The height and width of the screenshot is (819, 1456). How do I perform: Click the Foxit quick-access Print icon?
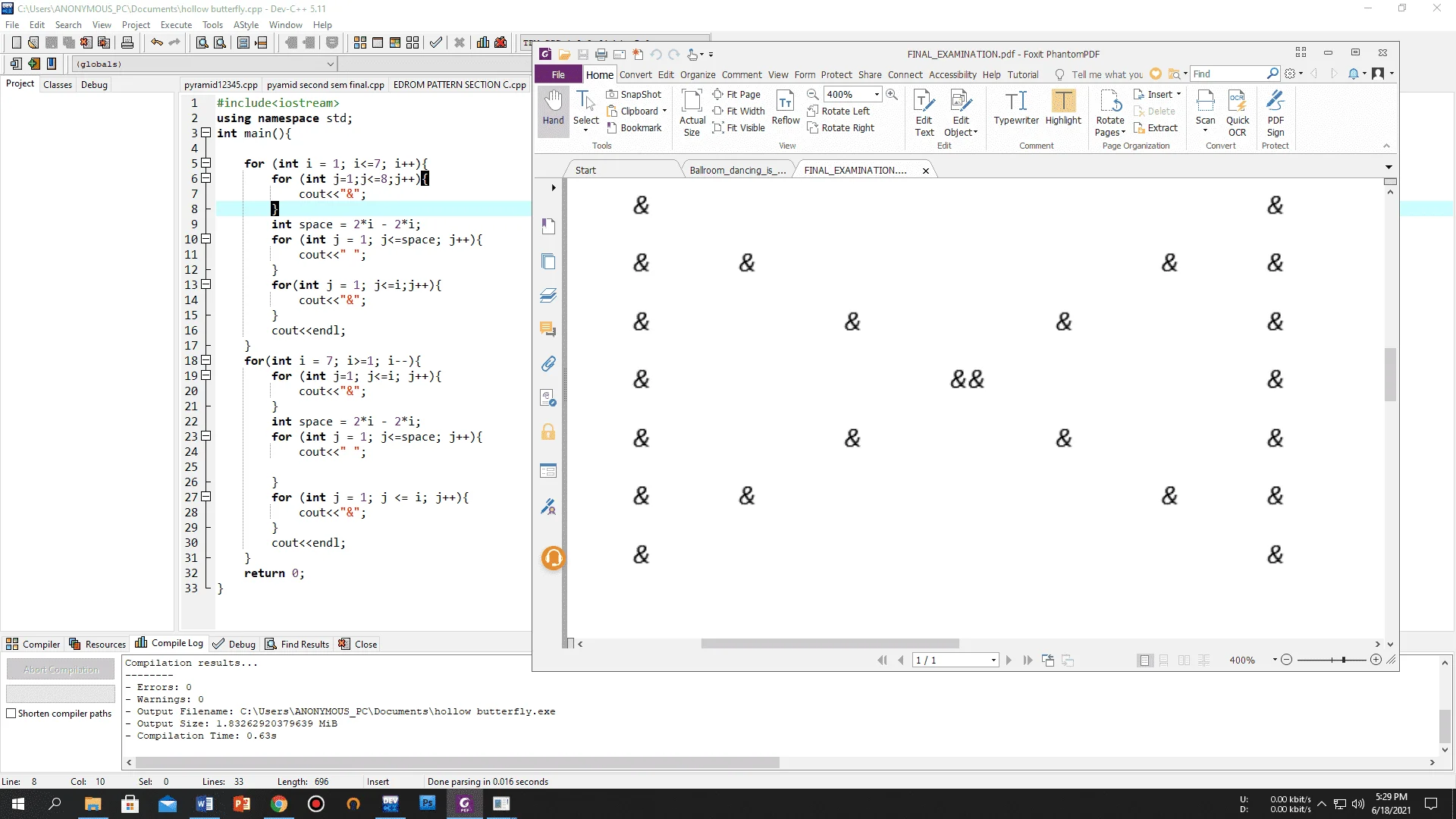pos(601,54)
